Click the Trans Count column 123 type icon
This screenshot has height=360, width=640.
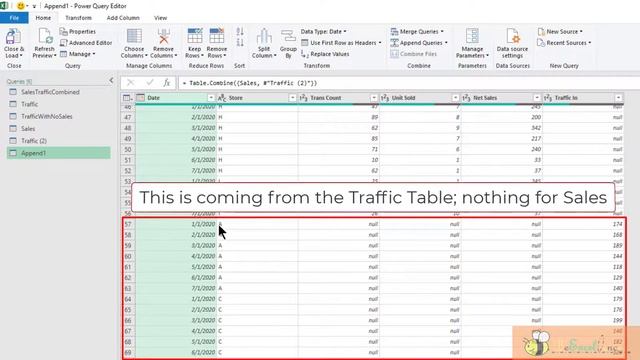tap(304, 98)
